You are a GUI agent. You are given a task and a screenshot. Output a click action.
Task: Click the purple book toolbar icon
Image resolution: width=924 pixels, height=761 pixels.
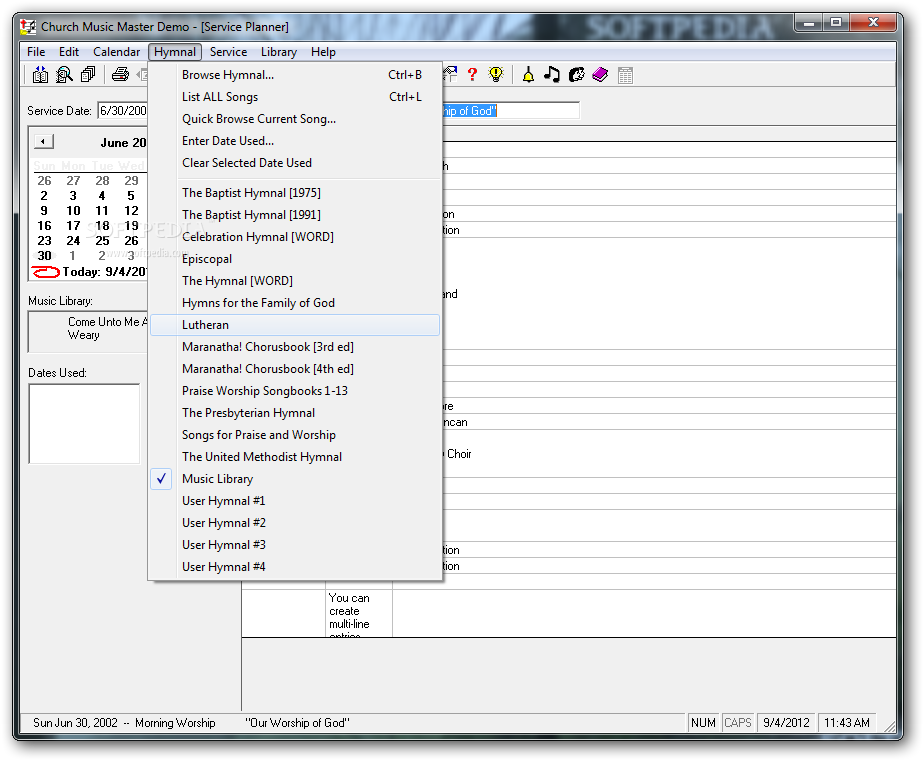point(600,75)
